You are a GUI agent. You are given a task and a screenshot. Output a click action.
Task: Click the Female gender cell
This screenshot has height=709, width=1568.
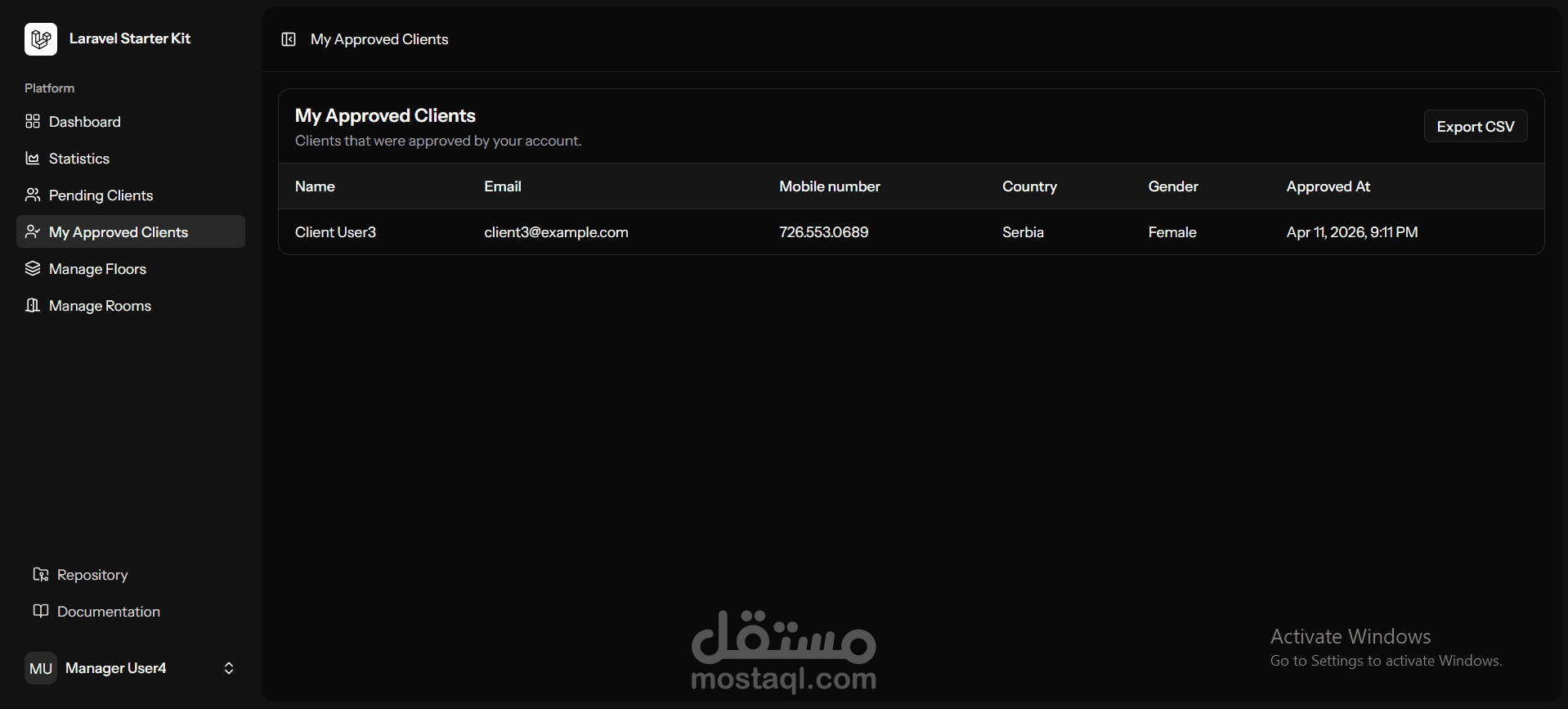click(x=1172, y=232)
